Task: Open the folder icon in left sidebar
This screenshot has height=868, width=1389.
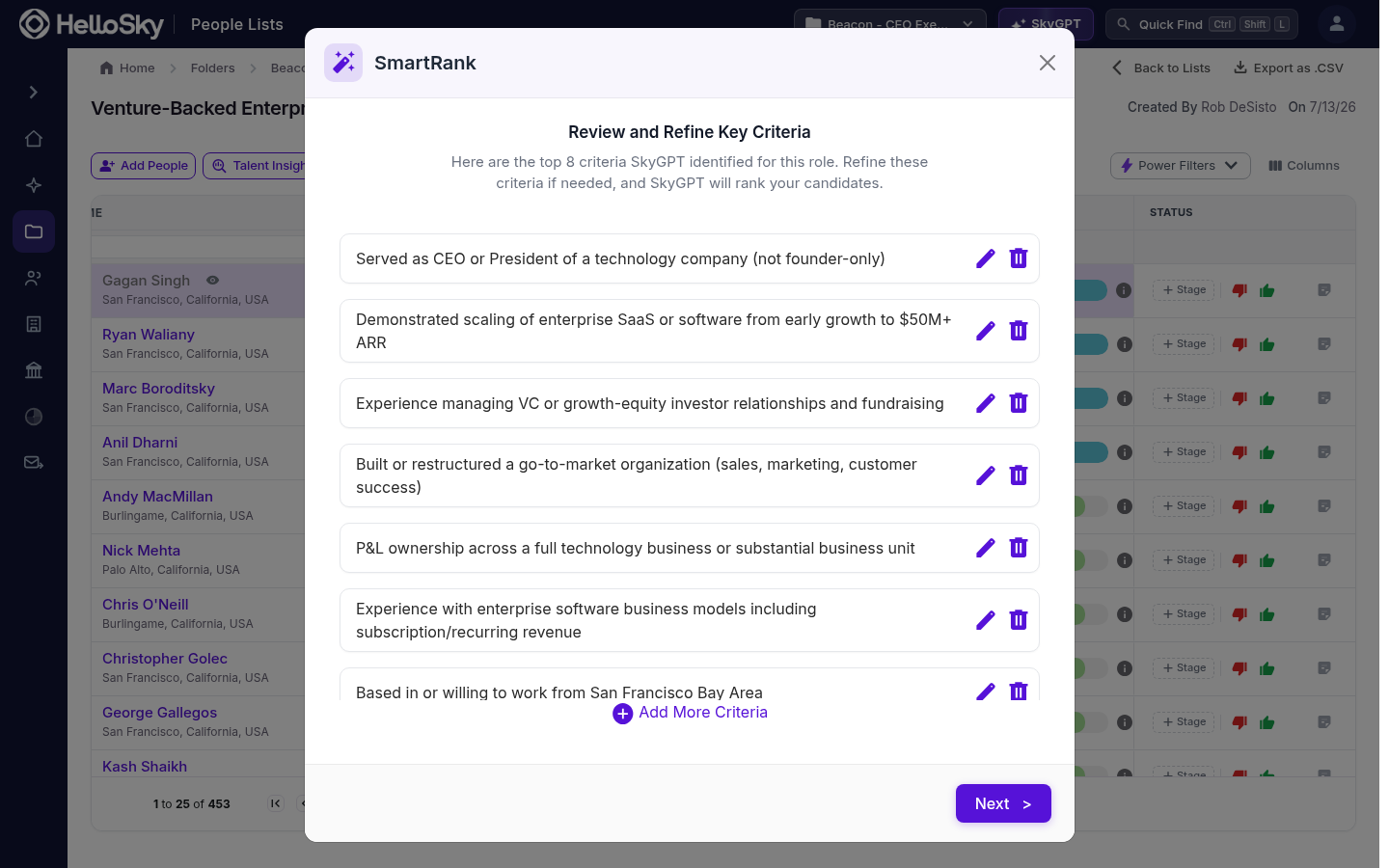Action: [34, 231]
